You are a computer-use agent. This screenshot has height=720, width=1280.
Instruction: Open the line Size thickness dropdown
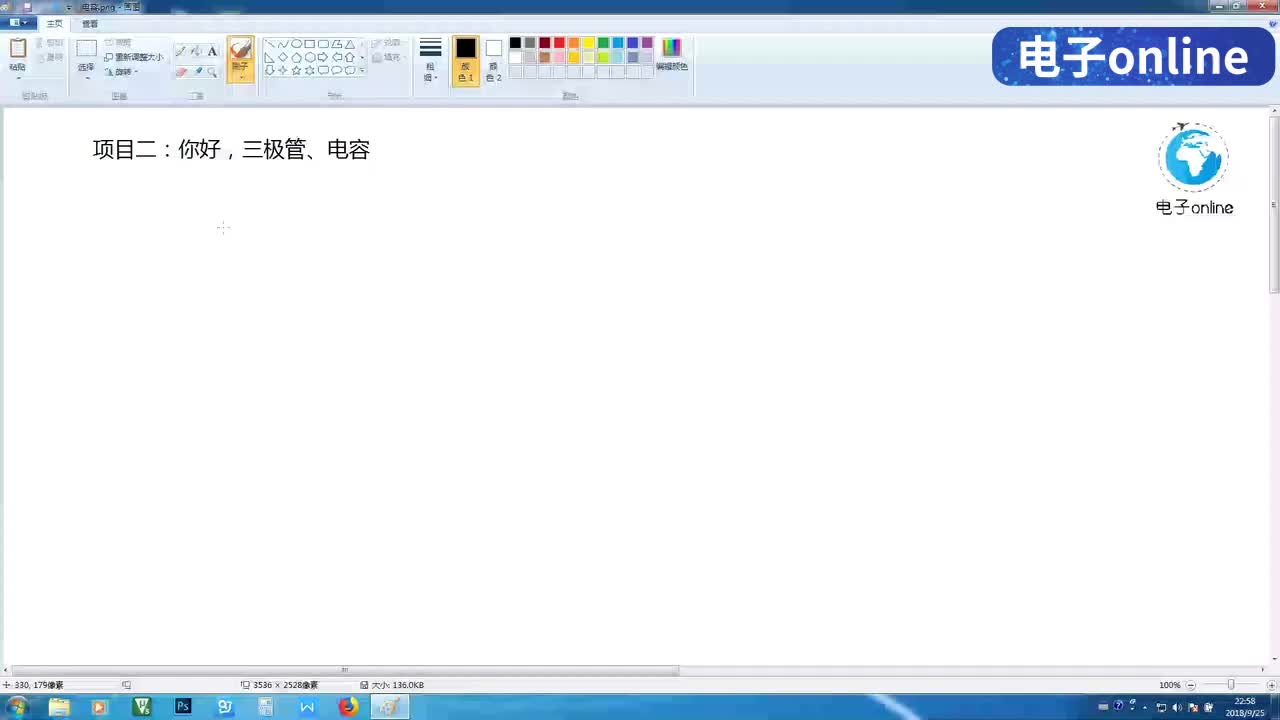point(430,60)
